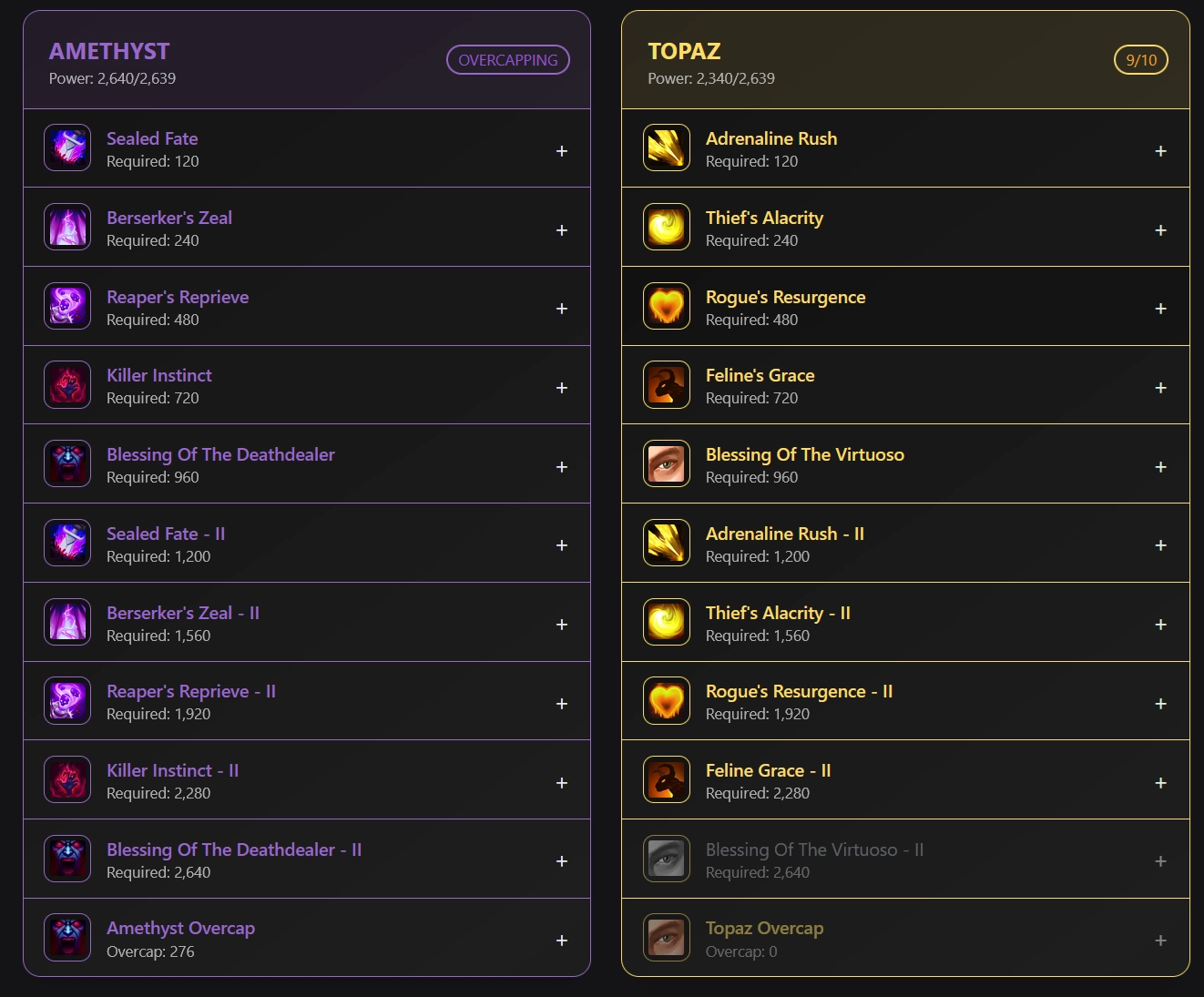Expand the Thief's Alacrity row with plus
The height and width of the screenshot is (997, 1204).
point(1160,230)
